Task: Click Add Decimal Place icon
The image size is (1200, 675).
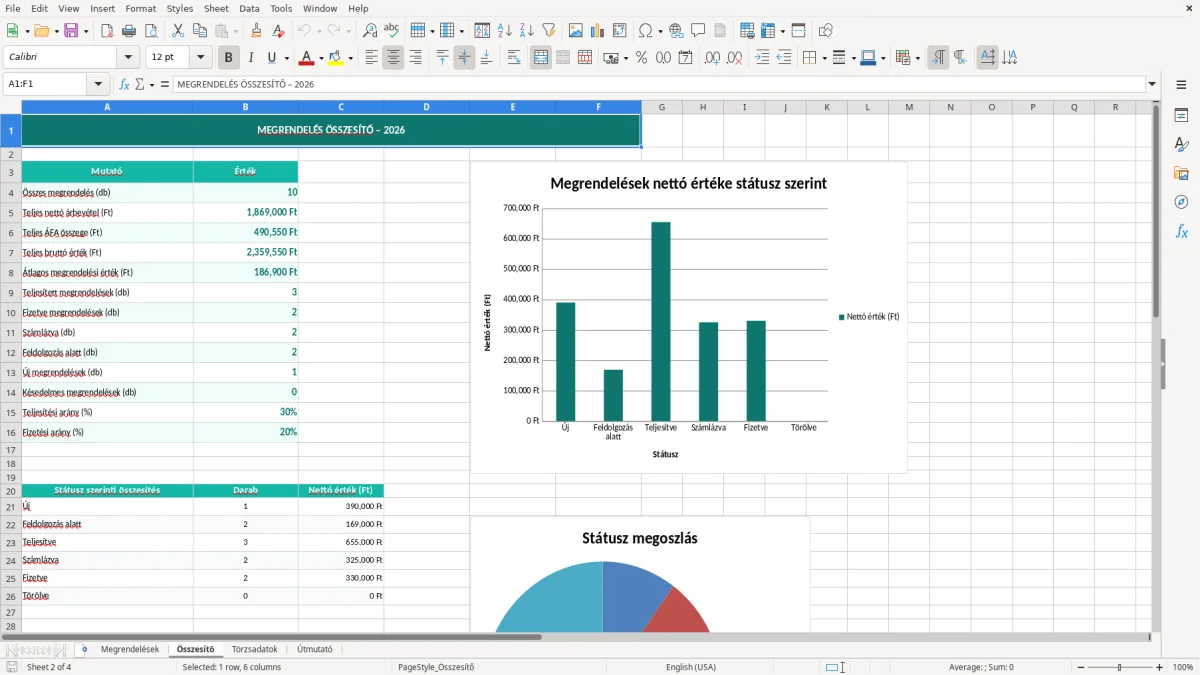Action: pyautogui.click(x=712, y=58)
